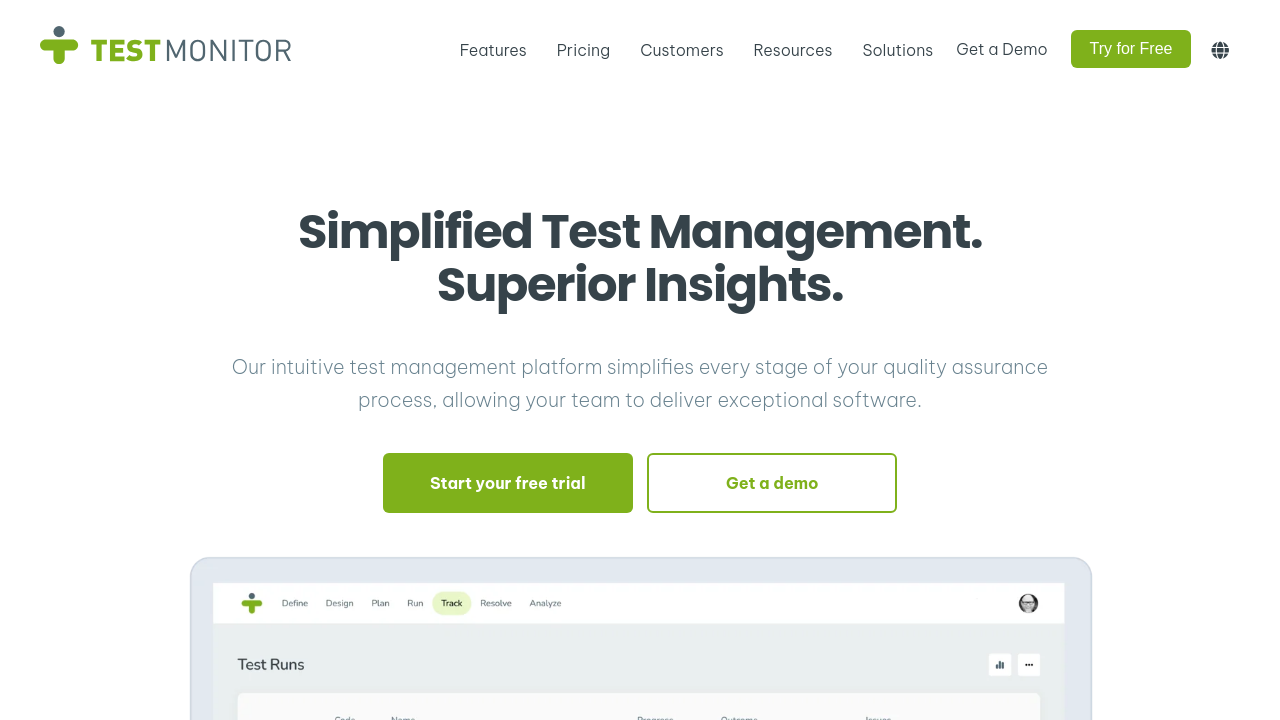Click the TestMonitor logo
The height and width of the screenshot is (720, 1280).
[x=166, y=46]
